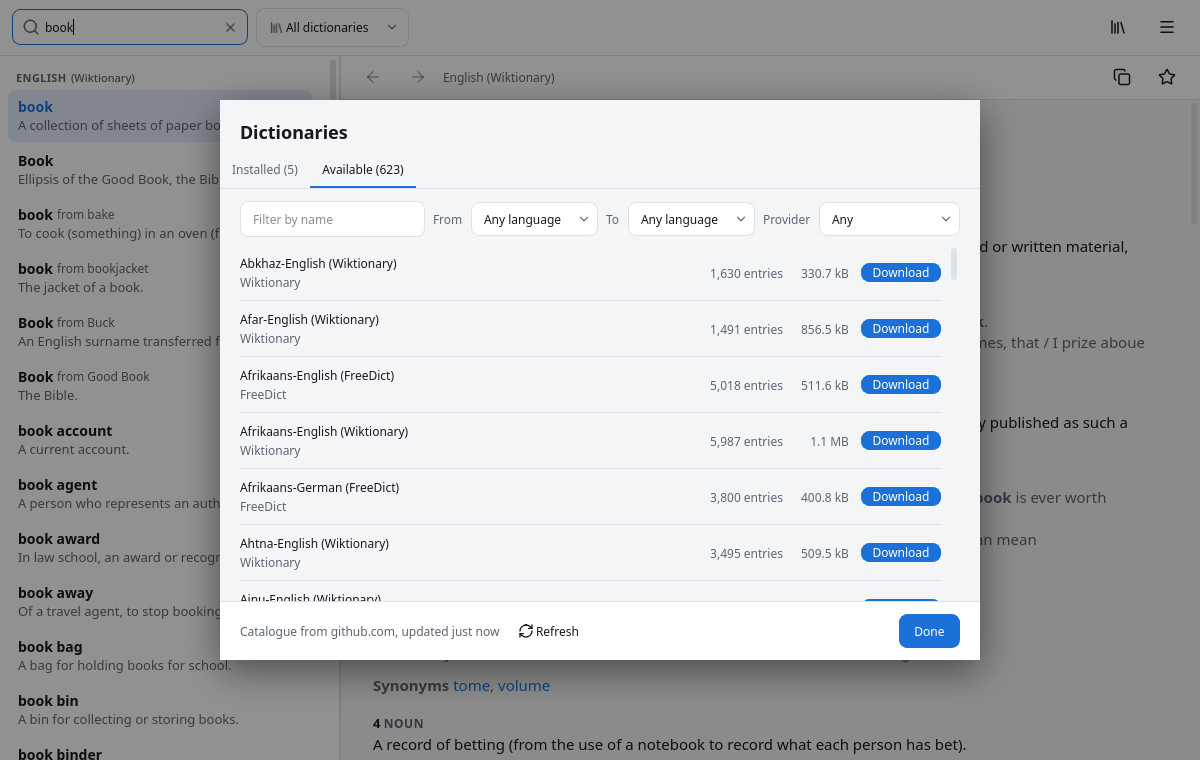
Task: Open the To language dropdown
Action: pyautogui.click(x=691, y=219)
